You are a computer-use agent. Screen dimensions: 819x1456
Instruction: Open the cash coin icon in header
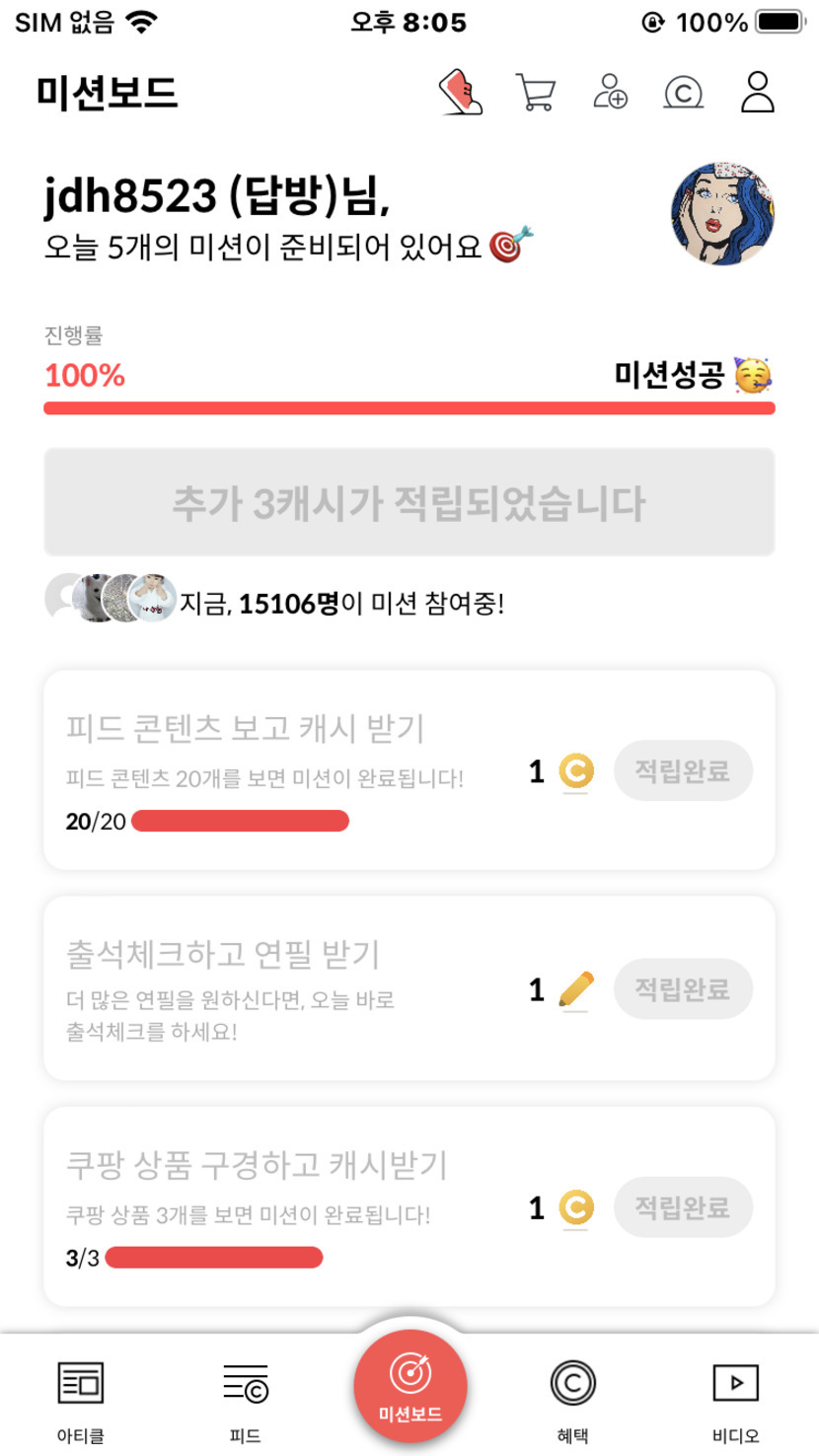point(683,93)
